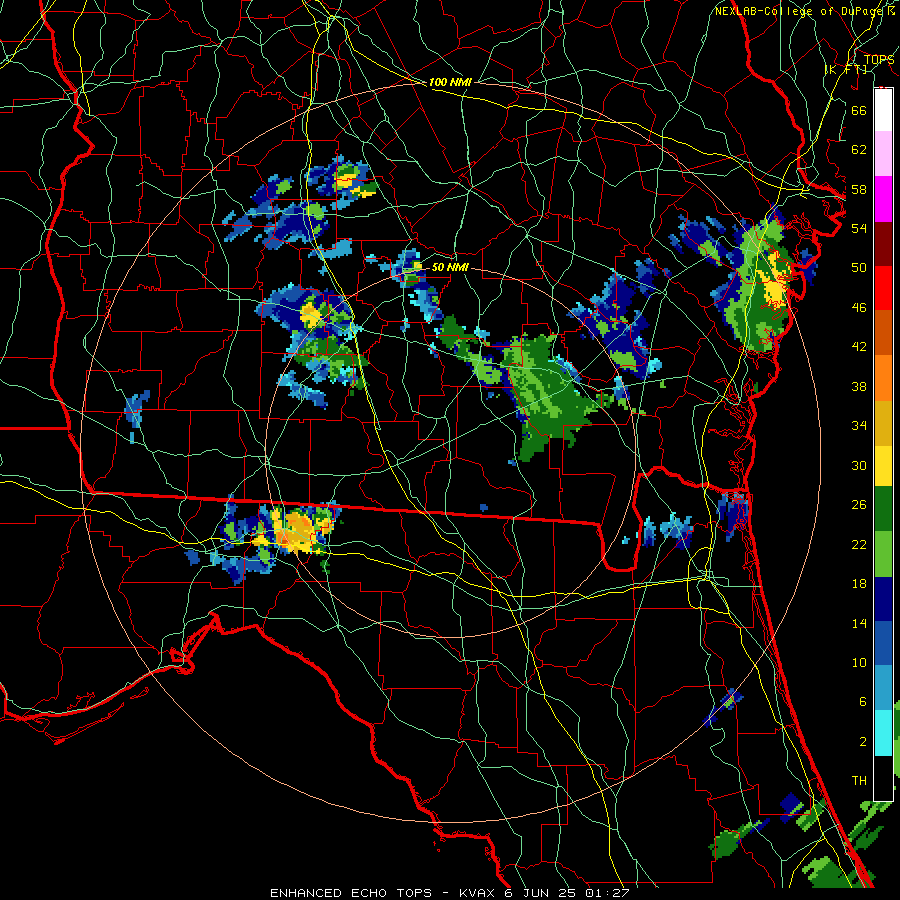Click the orange storm core on the state border
The height and width of the screenshot is (900, 900).
click(296, 531)
